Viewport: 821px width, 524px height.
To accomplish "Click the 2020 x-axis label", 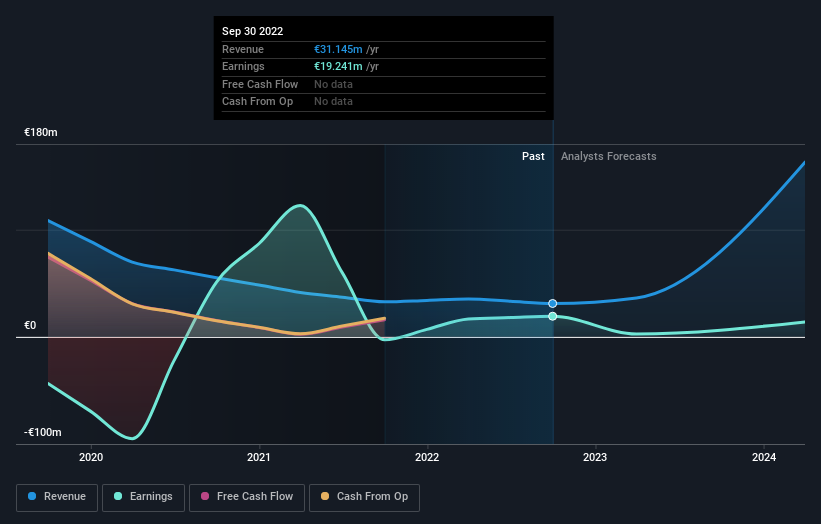I will (x=91, y=457).
